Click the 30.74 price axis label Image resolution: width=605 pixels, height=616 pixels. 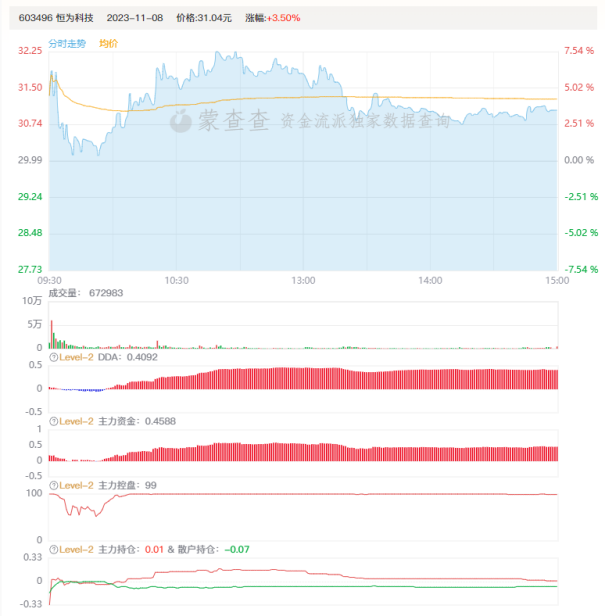coord(30,123)
